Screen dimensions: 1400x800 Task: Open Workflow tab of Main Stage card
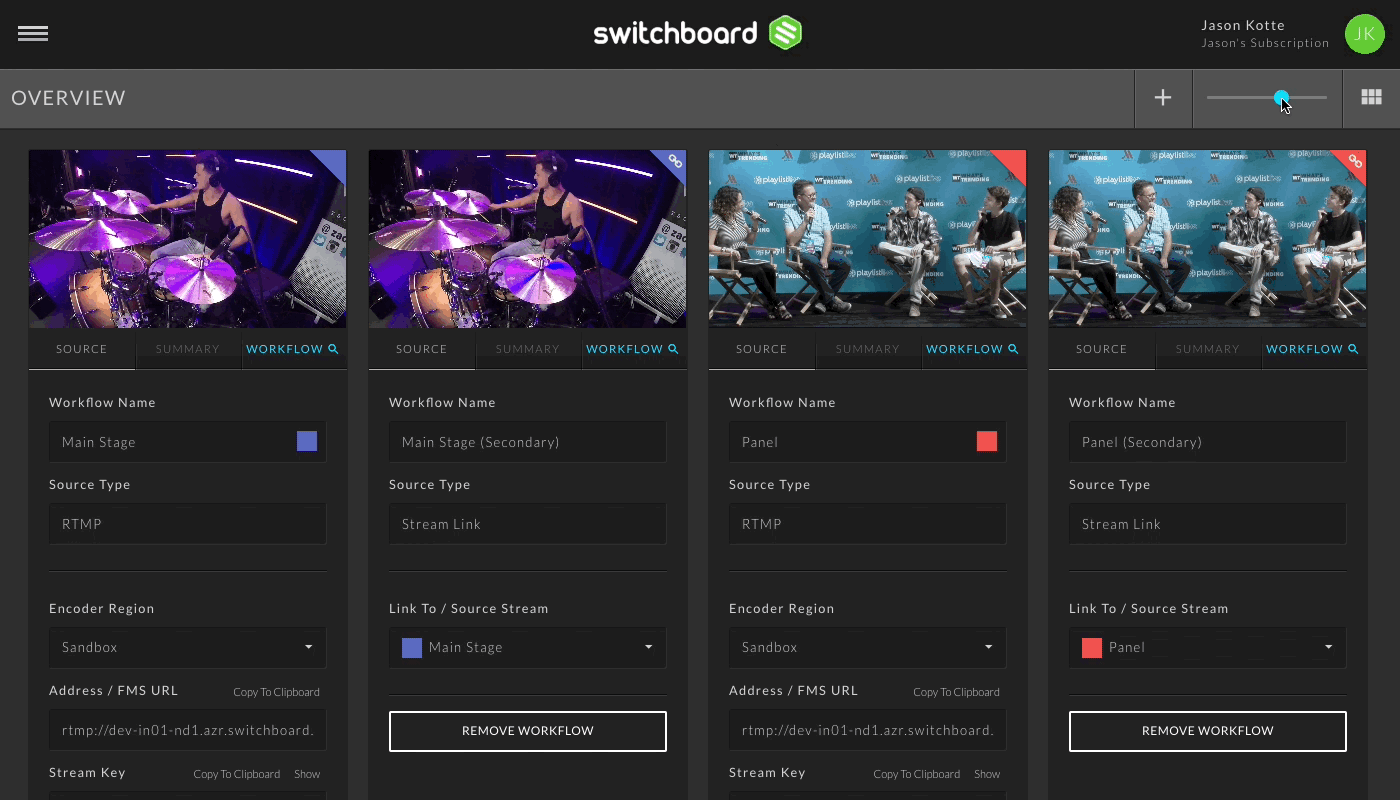coord(293,349)
